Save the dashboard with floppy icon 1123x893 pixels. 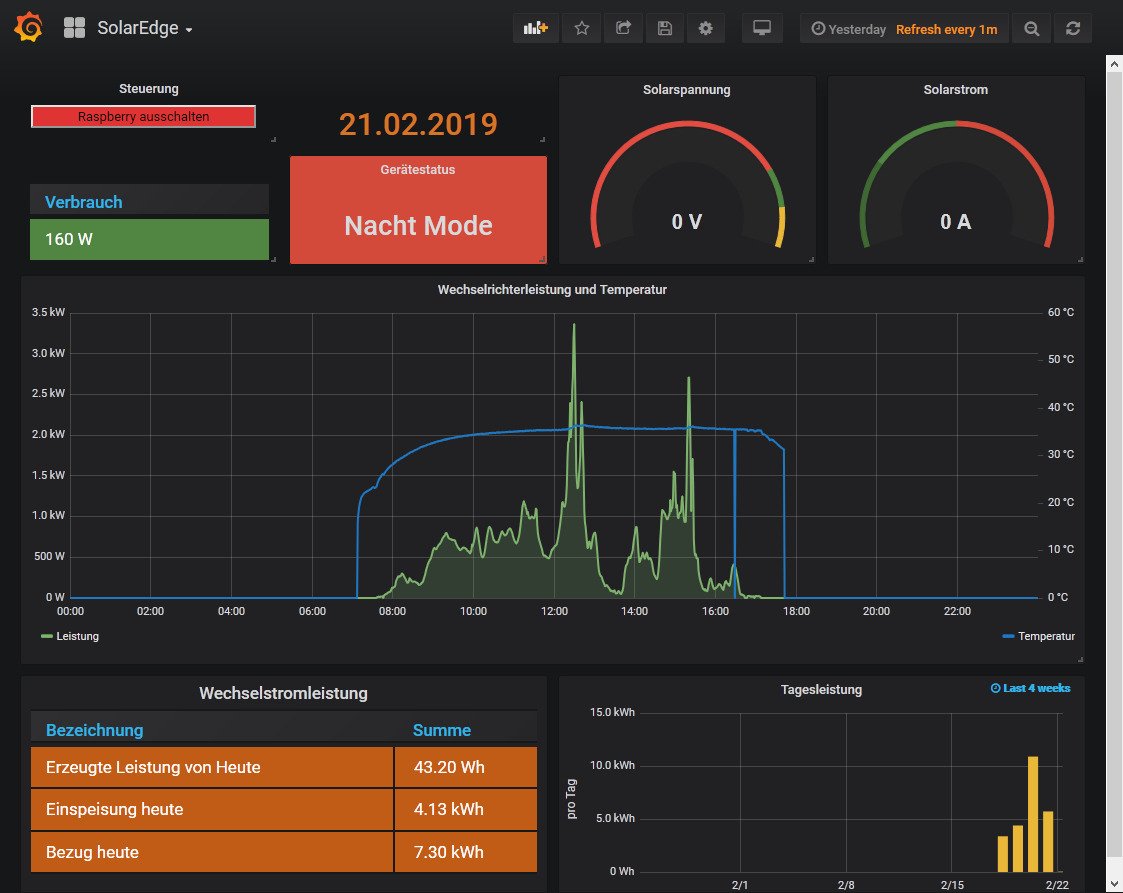[664, 29]
